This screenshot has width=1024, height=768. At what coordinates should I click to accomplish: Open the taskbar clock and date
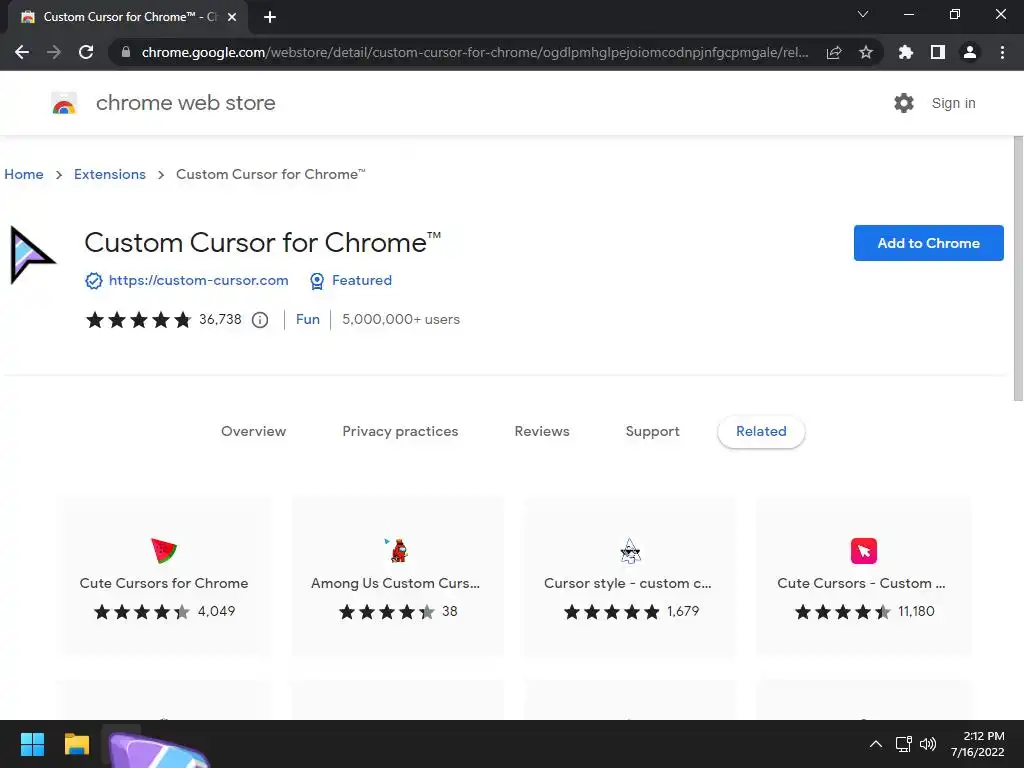click(x=978, y=744)
